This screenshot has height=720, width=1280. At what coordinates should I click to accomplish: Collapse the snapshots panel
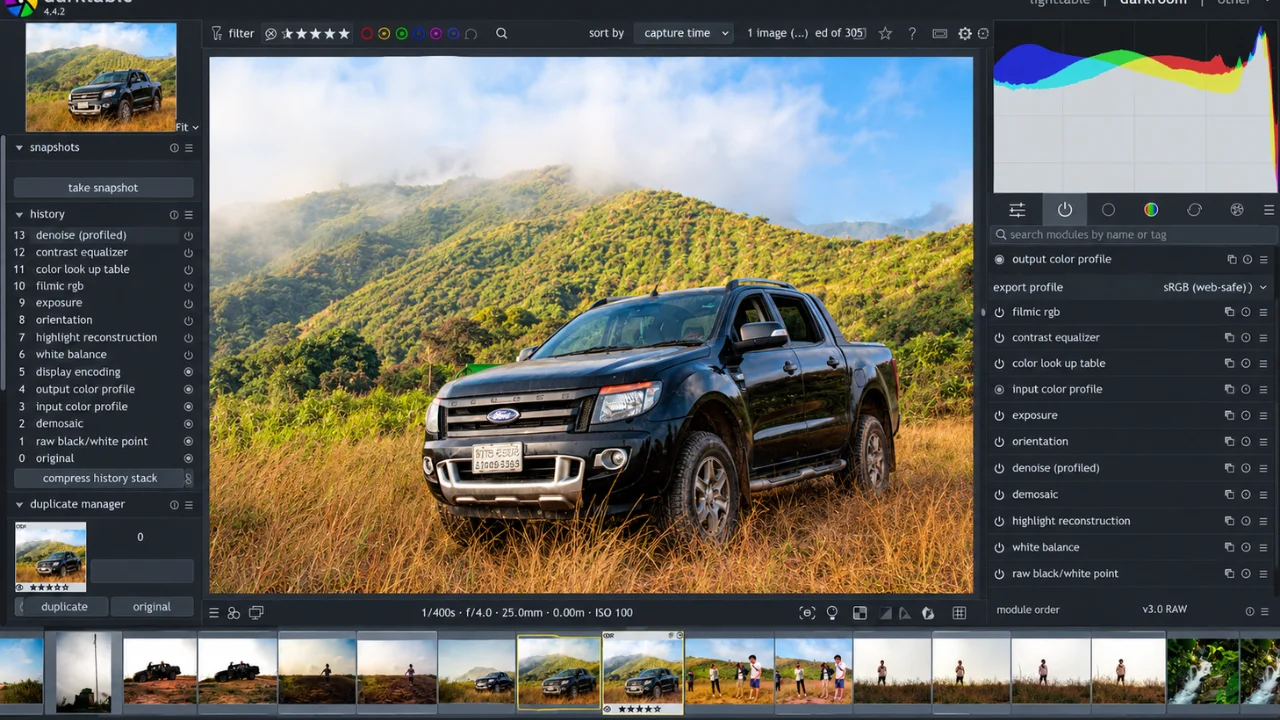point(18,148)
